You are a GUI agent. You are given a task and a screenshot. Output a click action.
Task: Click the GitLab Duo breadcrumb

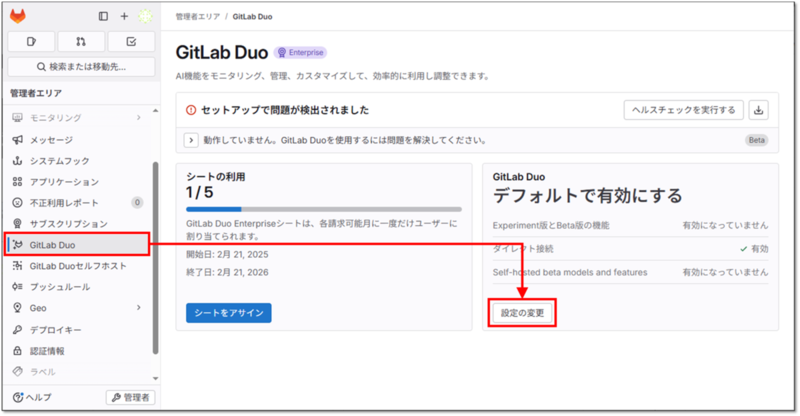(x=253, y=16)
